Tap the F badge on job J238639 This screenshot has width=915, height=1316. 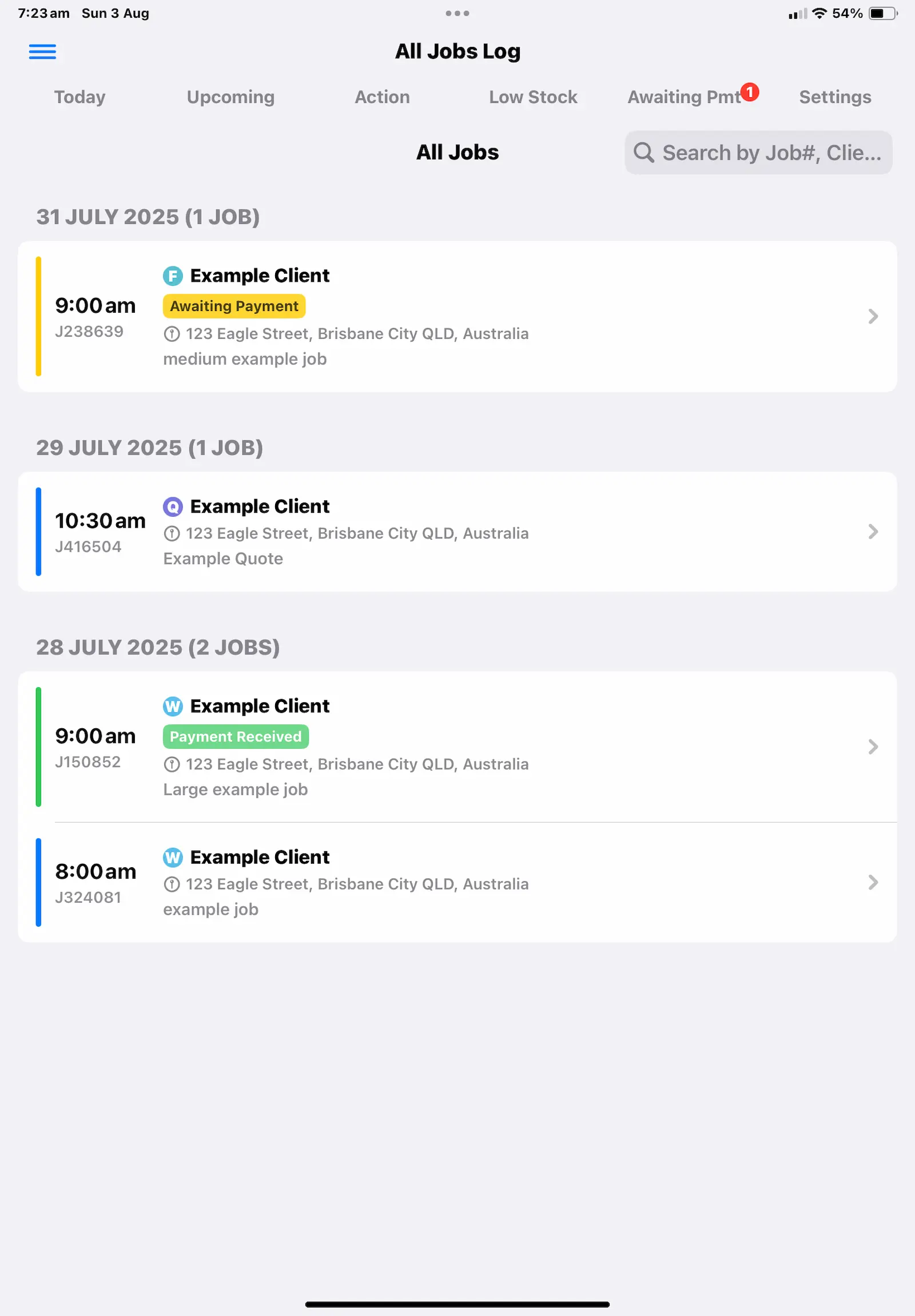click(173, 276)
